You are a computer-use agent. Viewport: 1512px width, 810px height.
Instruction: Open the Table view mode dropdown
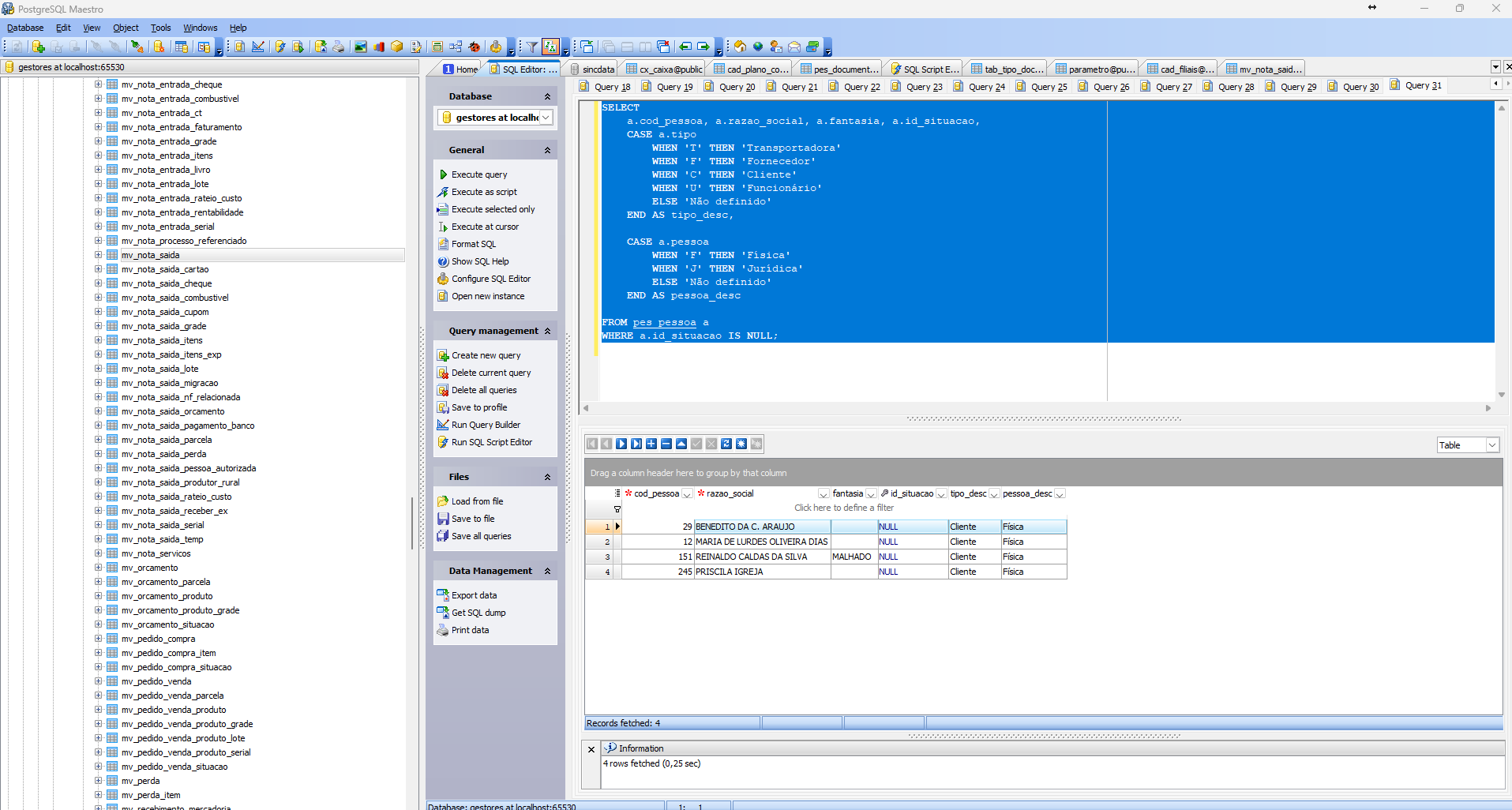(1491, 445)
